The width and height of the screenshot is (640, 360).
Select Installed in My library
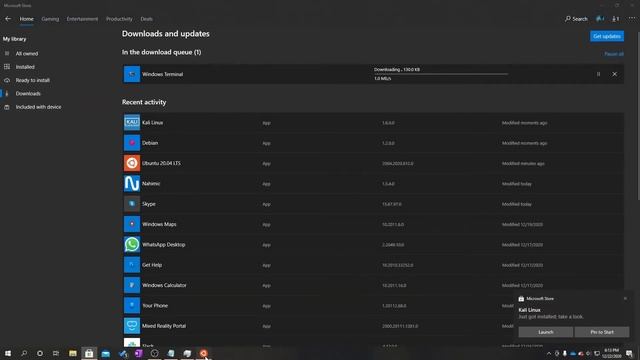click(25, 67)
